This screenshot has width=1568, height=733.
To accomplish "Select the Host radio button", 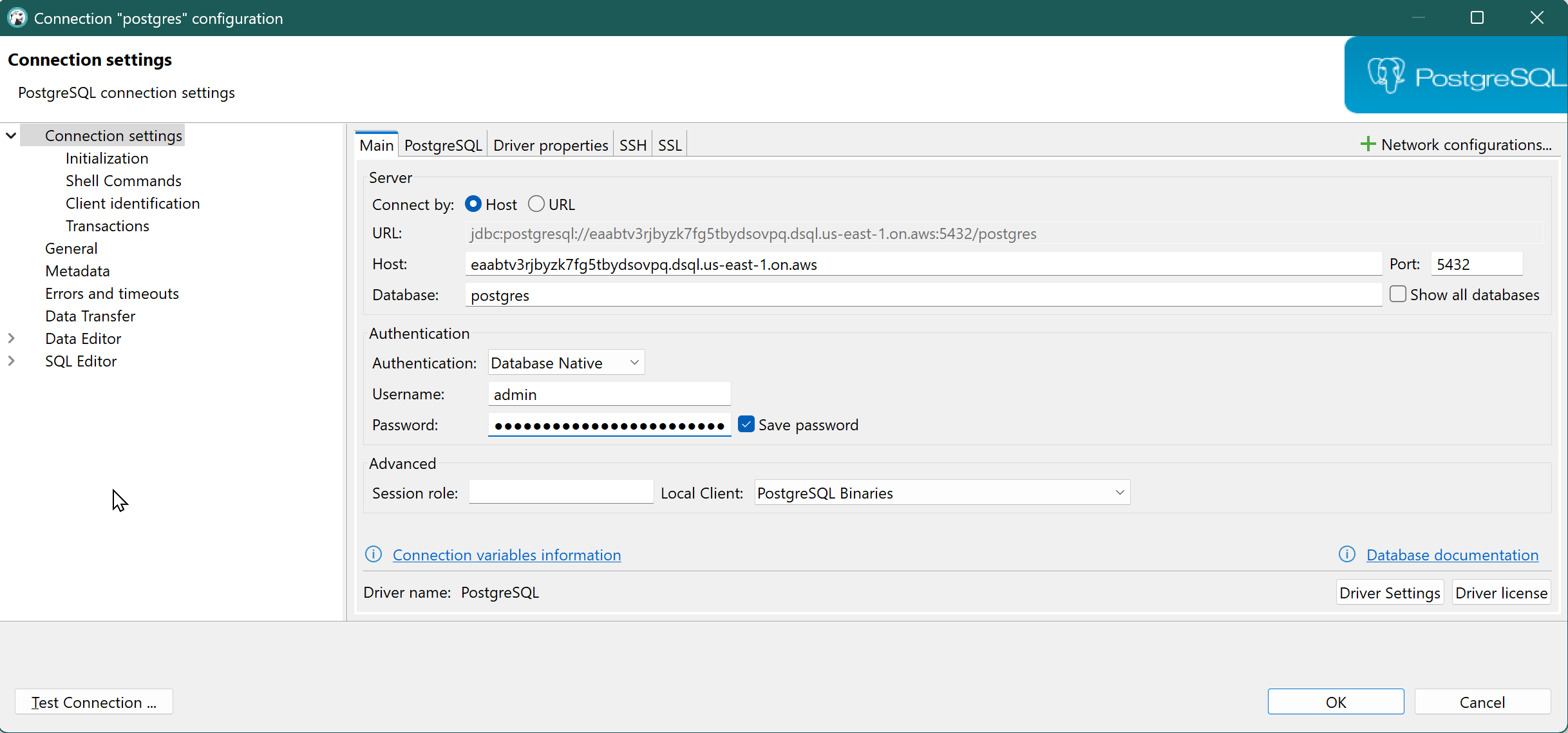I will coord(473,204).
